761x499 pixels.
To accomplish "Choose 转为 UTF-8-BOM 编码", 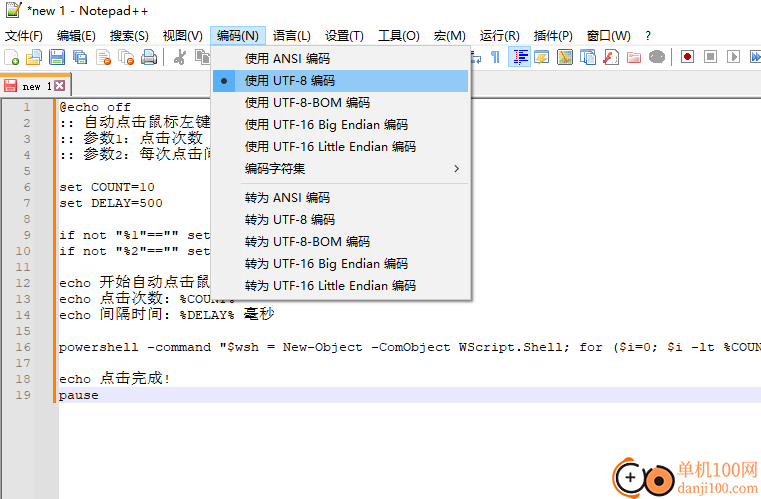I will (341, 242).
